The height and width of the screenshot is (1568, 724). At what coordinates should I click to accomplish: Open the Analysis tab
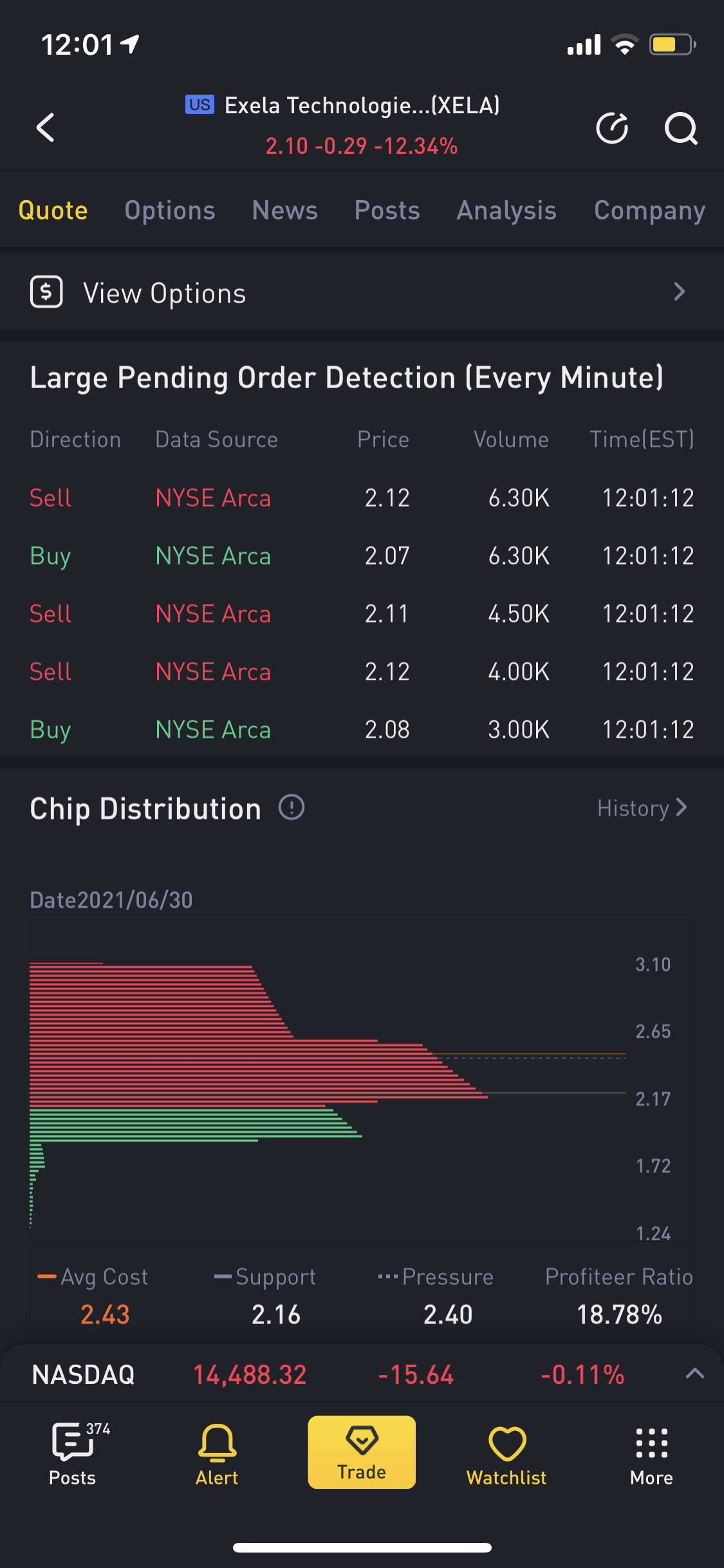pos(506,210)
